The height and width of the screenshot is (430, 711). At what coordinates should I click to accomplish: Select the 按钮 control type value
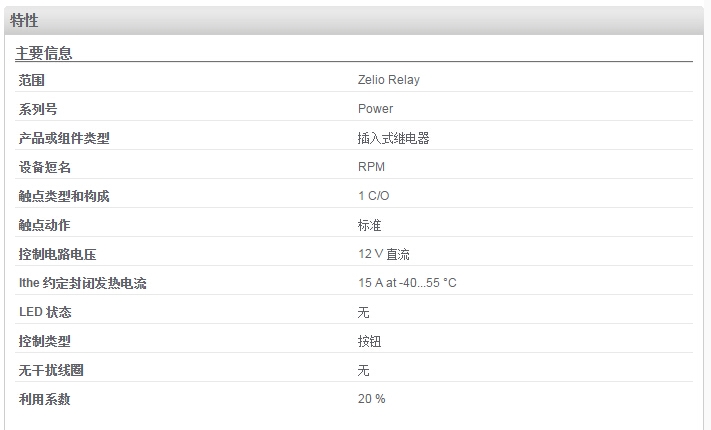point(369,342)
